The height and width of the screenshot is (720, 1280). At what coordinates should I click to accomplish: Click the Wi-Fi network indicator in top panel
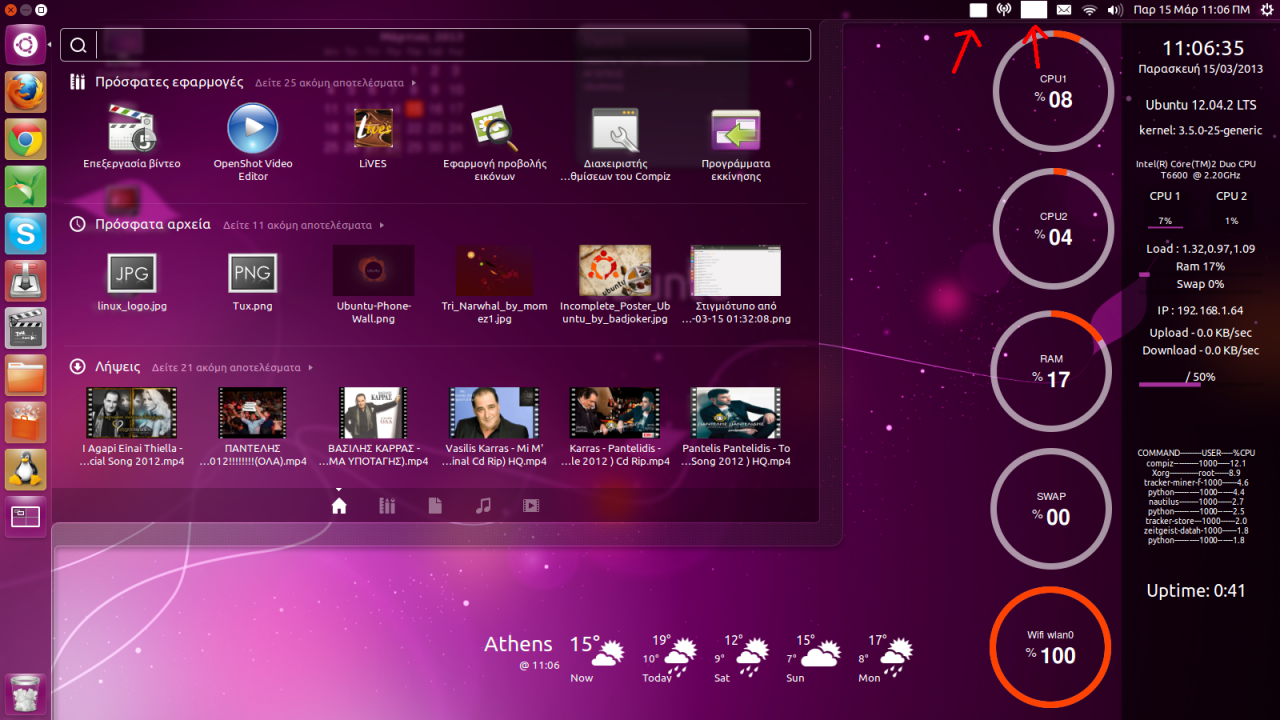1089,10
